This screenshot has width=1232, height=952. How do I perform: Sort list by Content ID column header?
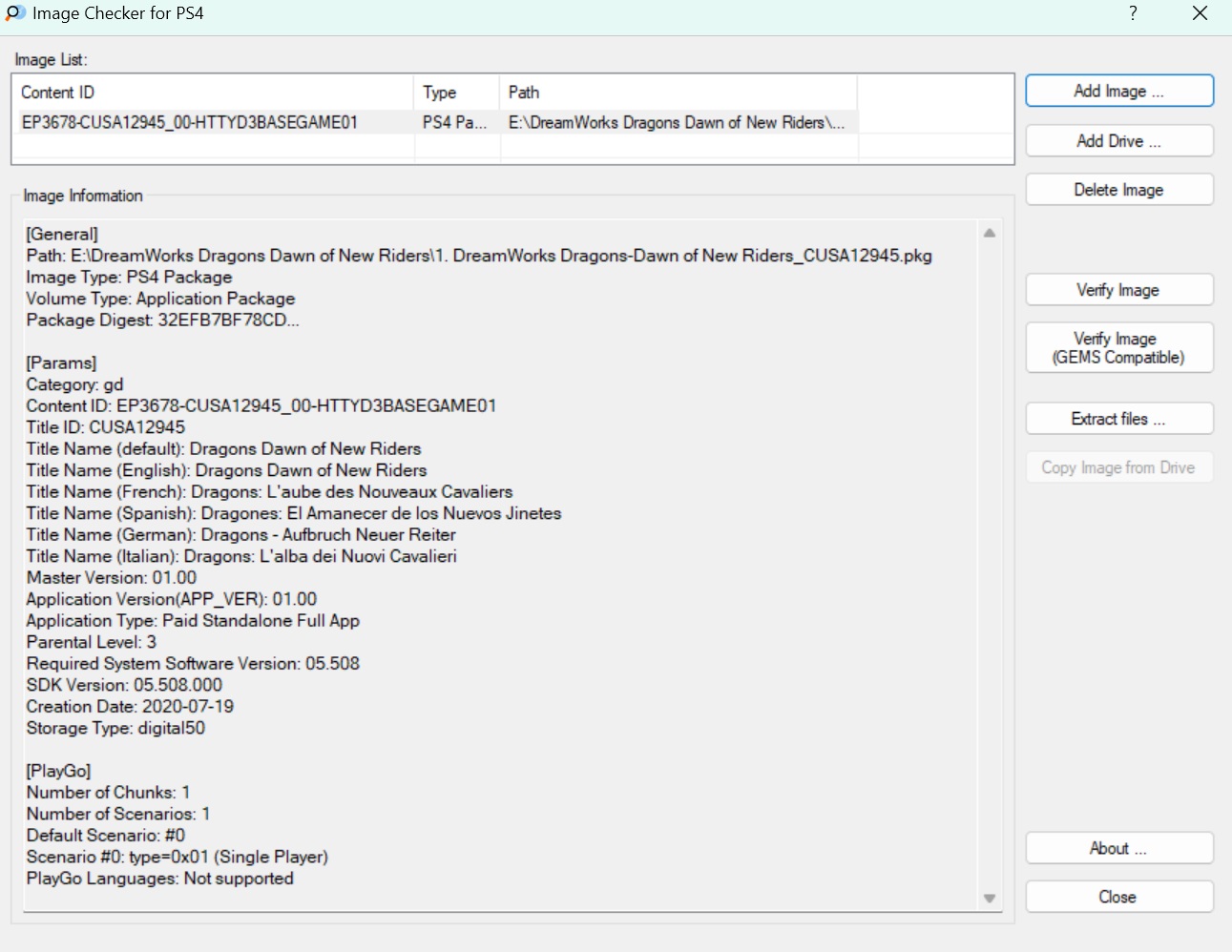point(212,93)
